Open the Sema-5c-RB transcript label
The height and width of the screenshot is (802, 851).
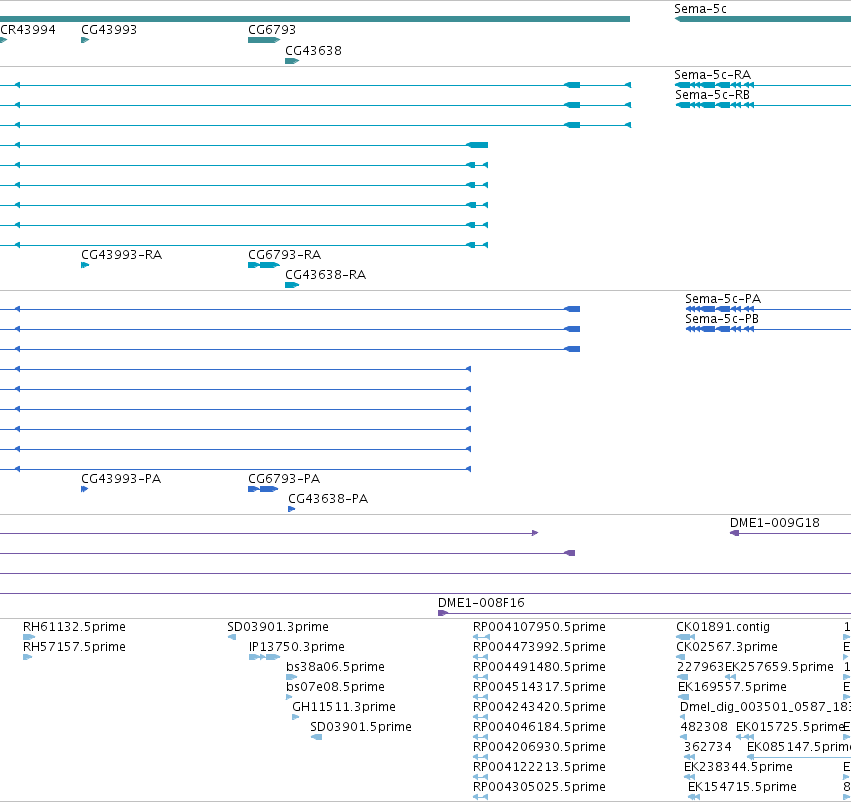click(x=712, y=94)
